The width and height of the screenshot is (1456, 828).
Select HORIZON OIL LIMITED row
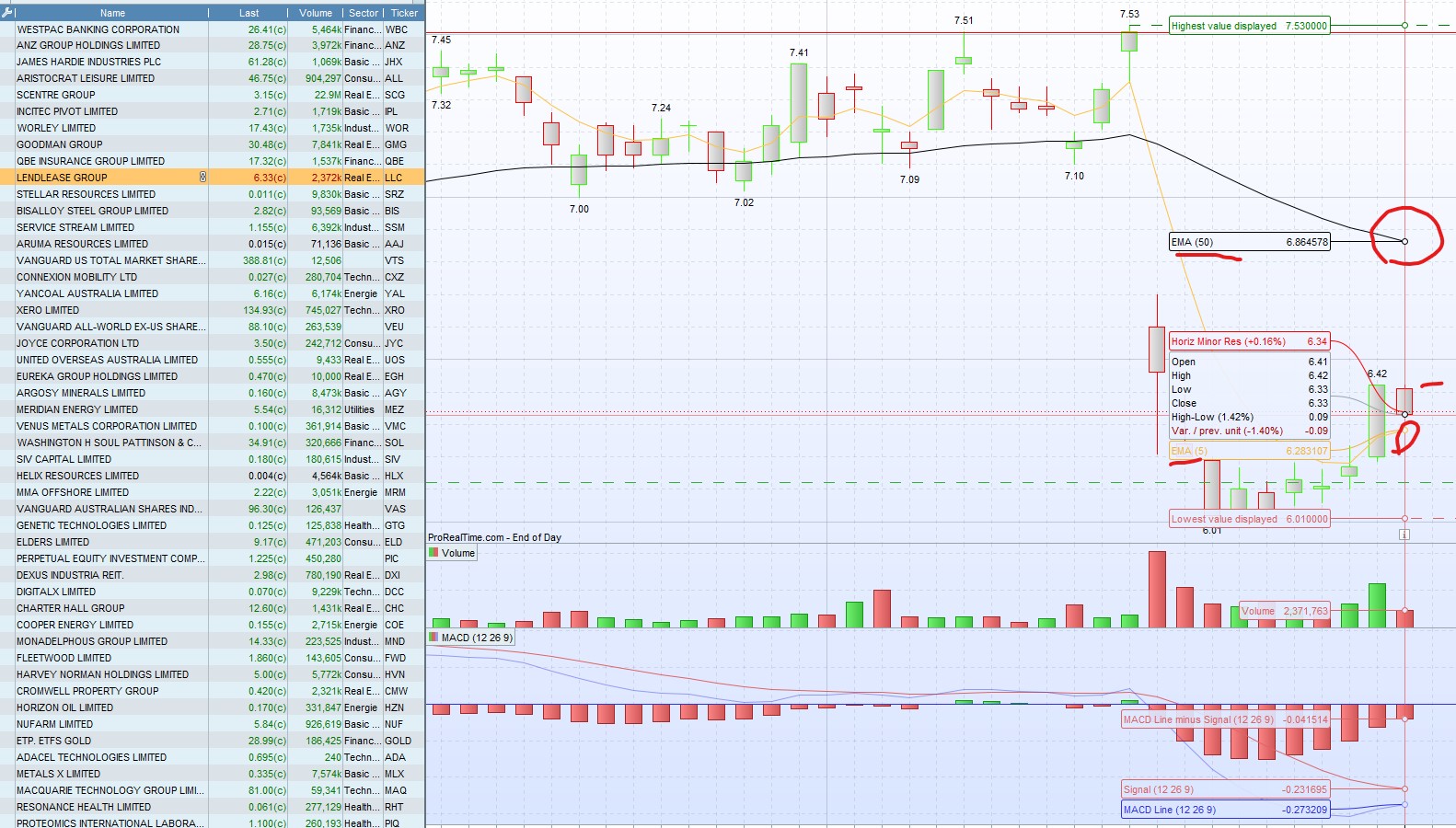point(212,707)
